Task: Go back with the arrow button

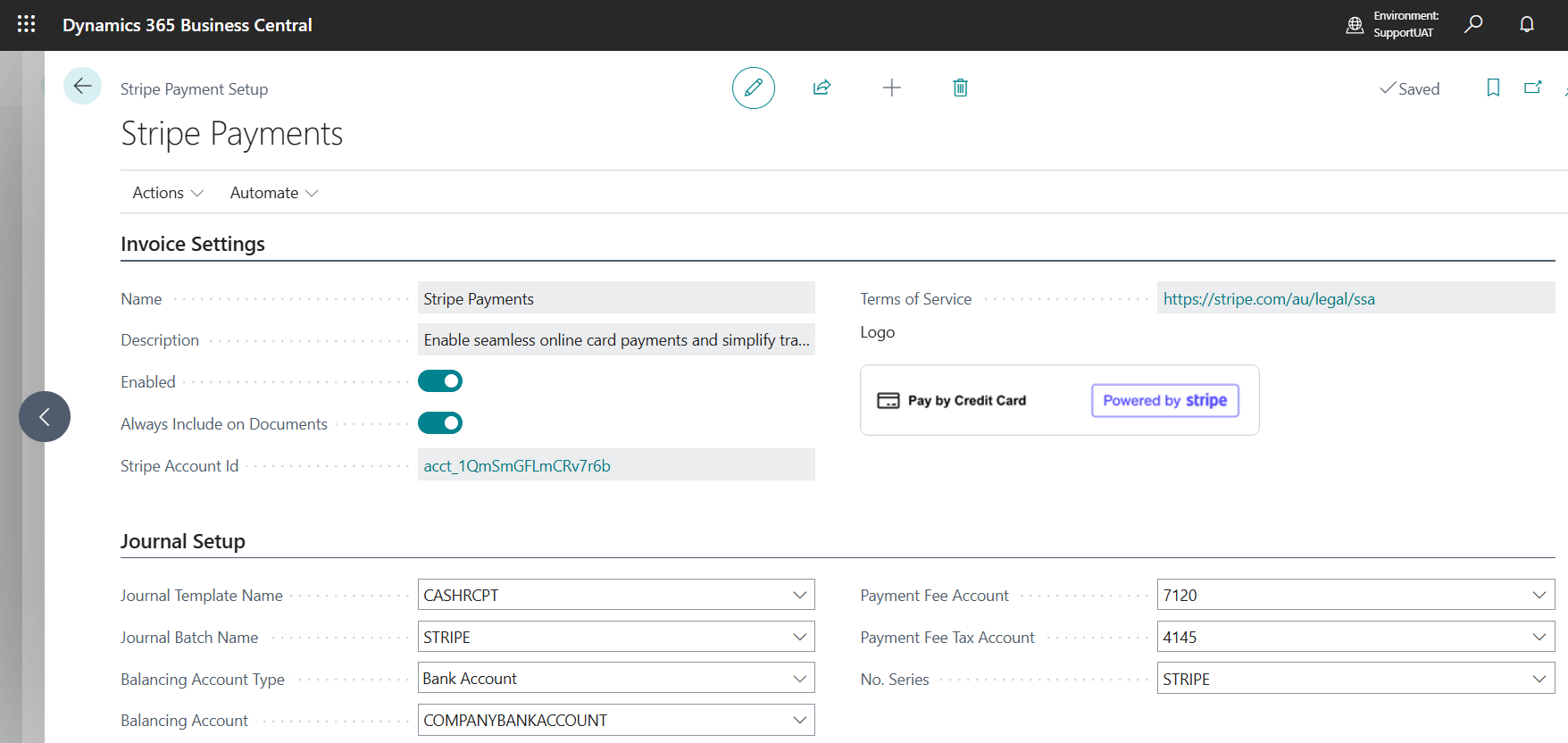Action: tap(82, 86)
